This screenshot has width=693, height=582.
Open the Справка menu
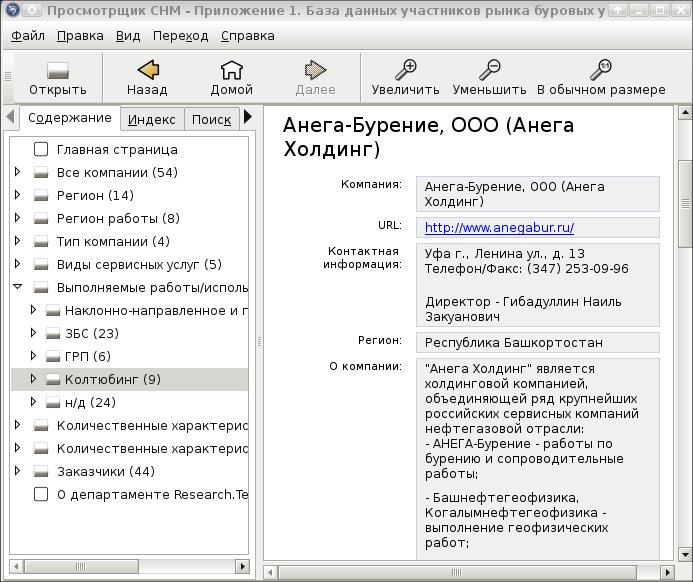(x=248, y=36)
